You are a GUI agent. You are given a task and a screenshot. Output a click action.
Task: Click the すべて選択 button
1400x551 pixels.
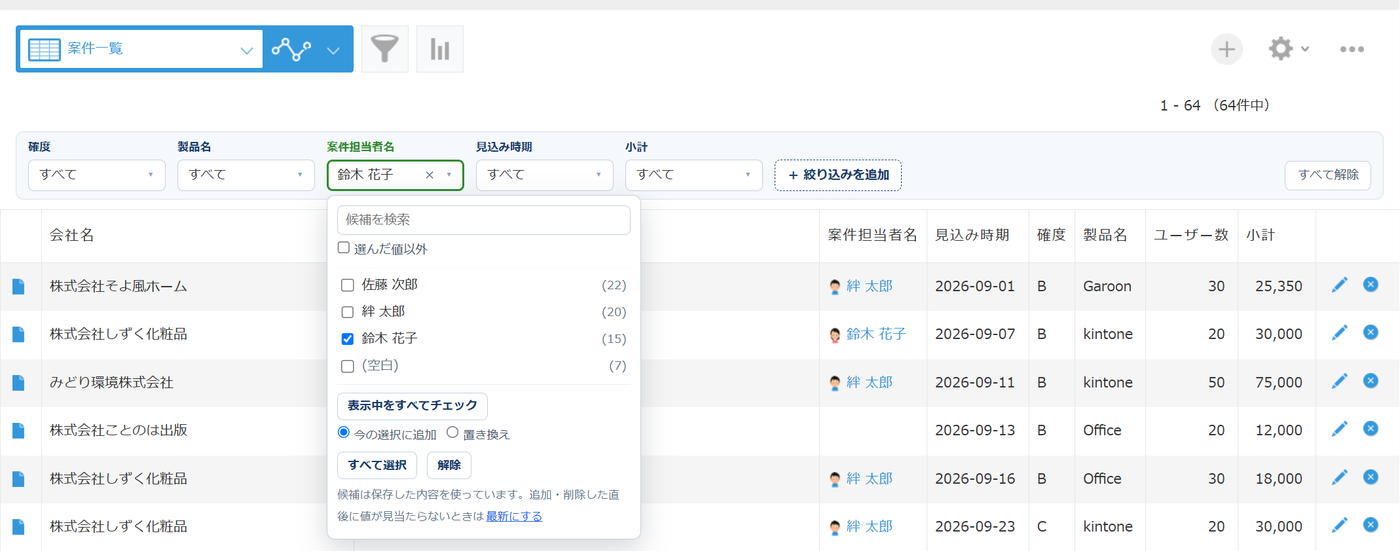coord(377,465)
